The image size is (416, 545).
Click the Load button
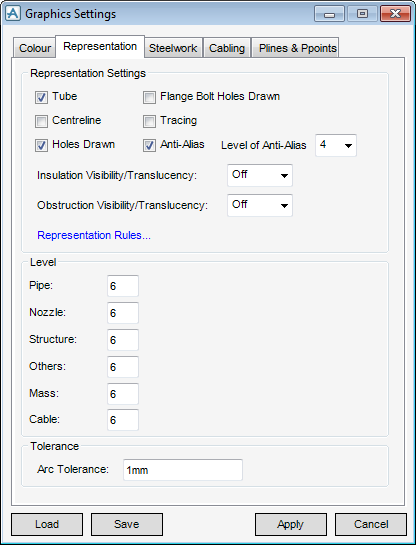point(47,524)
